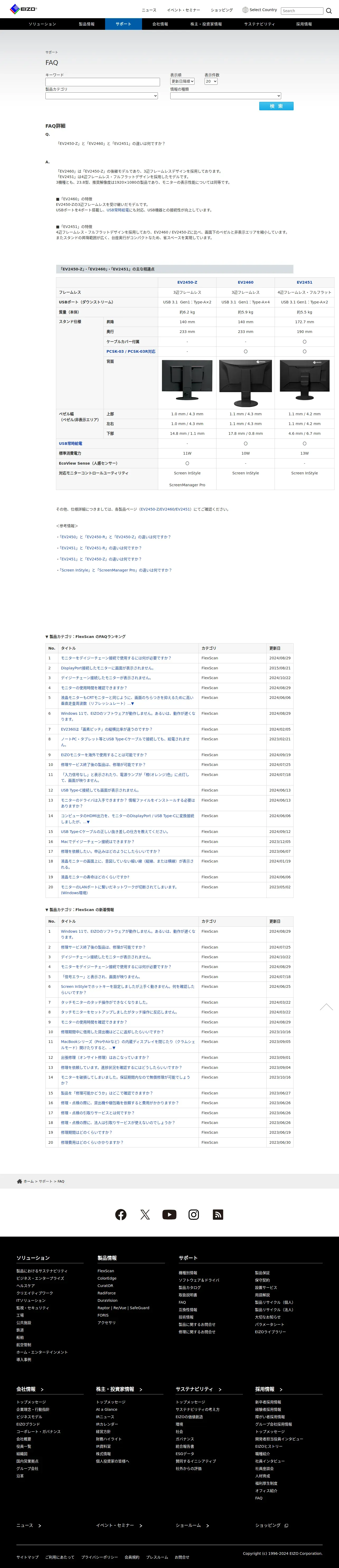Click FlexScan link in footer 製品情報 column
This screenshot has width=339, height=1568.
point(105,1271)
